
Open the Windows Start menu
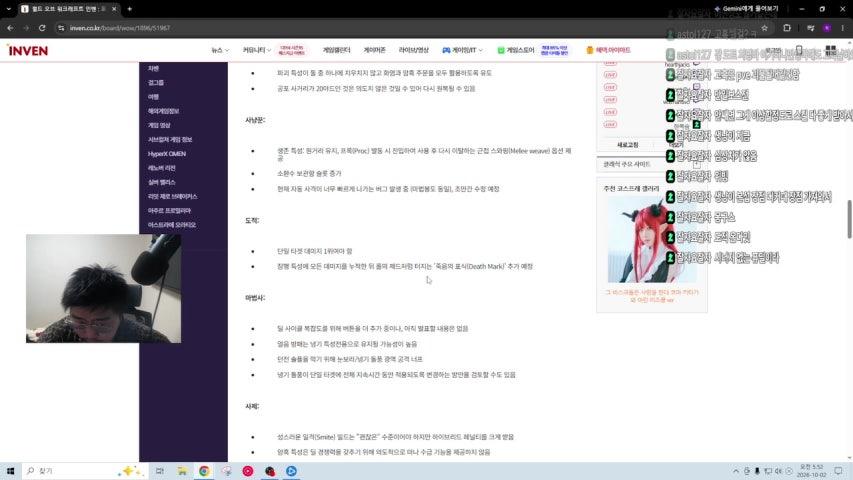[x=10, y=471]
